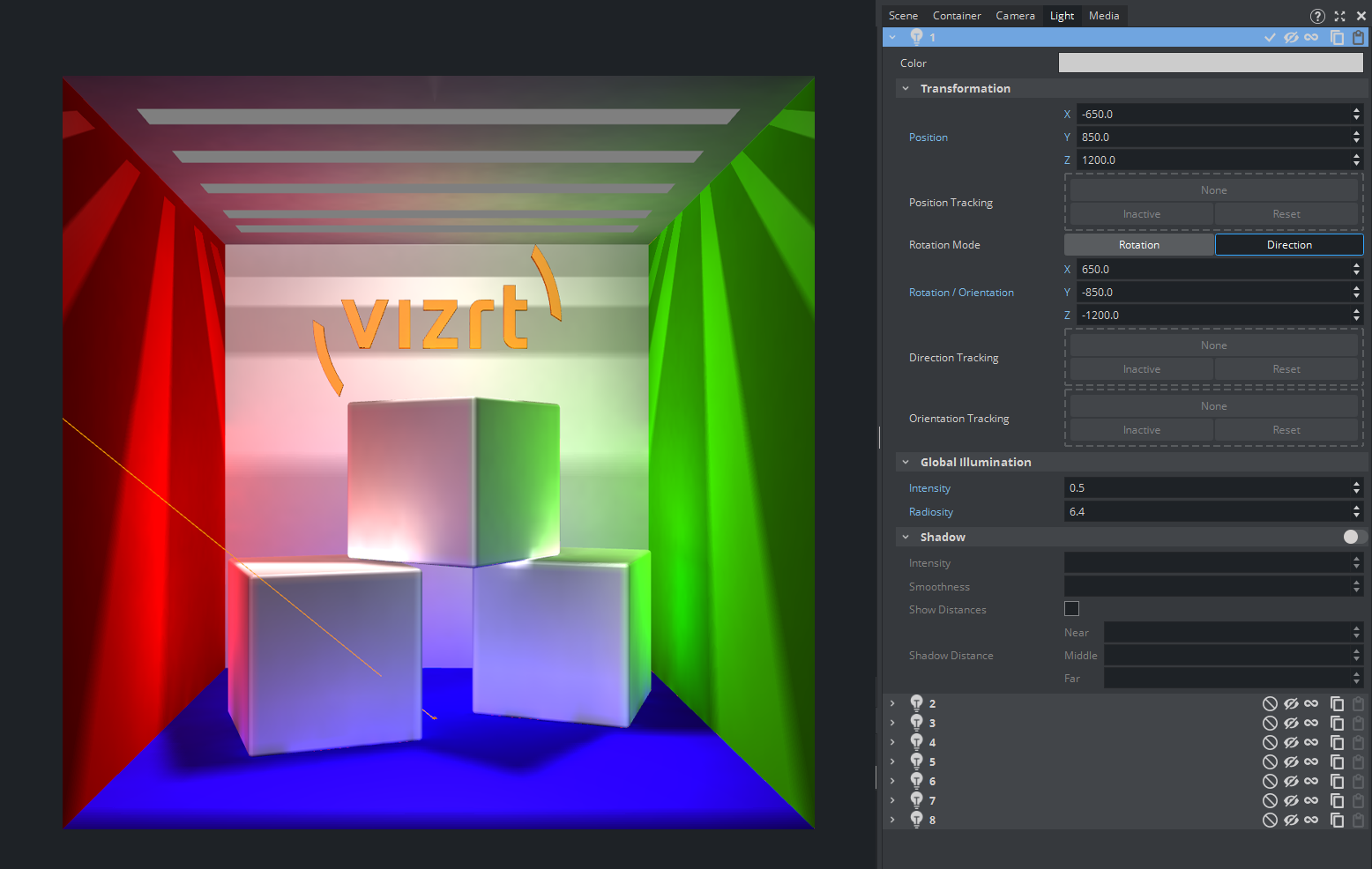Expand light 6 in the list

point(892,781)
